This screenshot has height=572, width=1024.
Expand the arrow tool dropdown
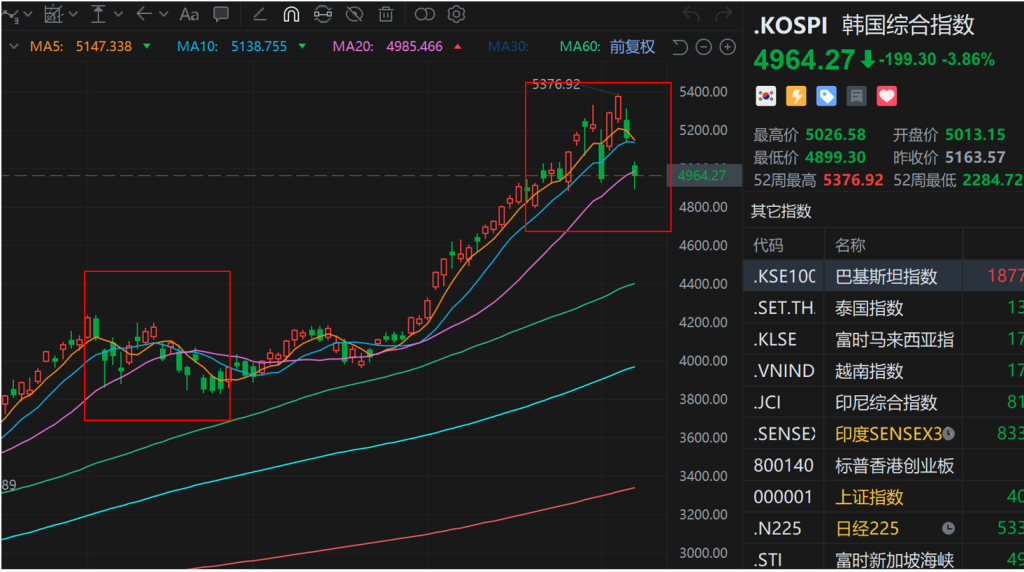point(164,14)
